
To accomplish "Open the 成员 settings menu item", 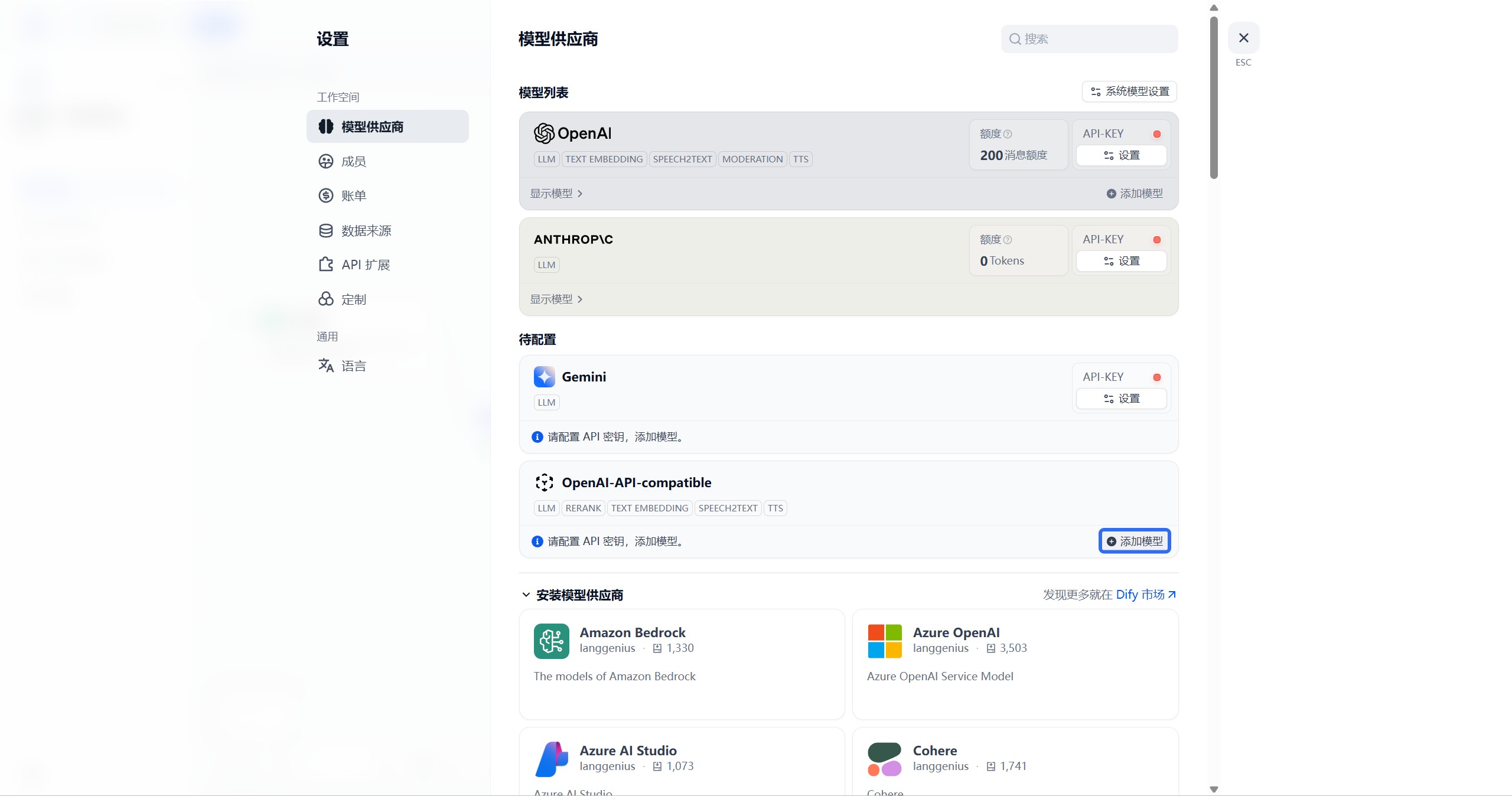I will coord(353,161).
